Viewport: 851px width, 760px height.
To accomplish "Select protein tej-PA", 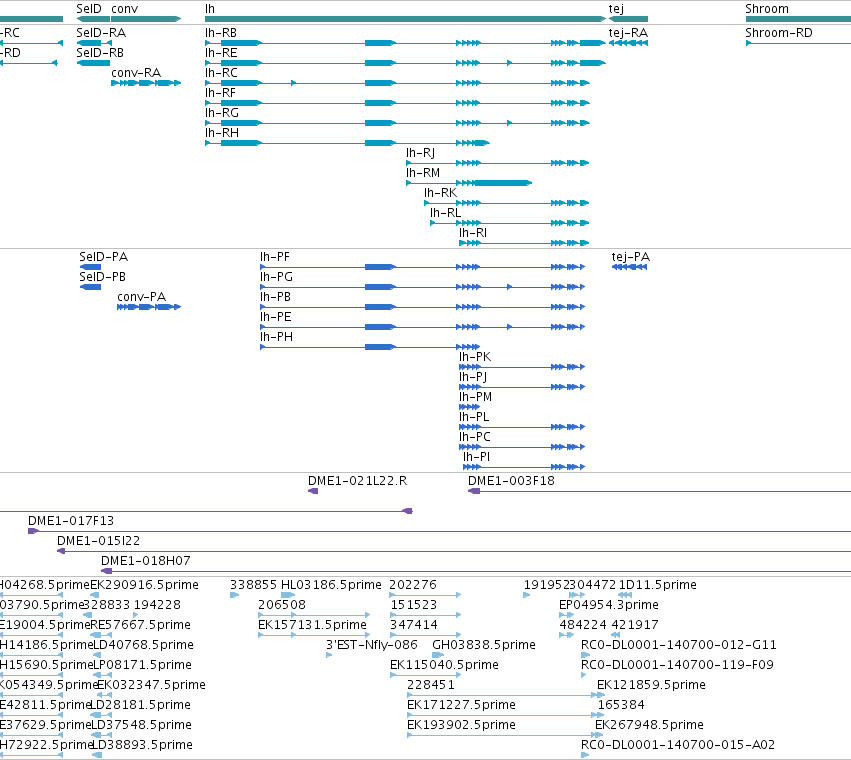I will [x=630, y=267].
